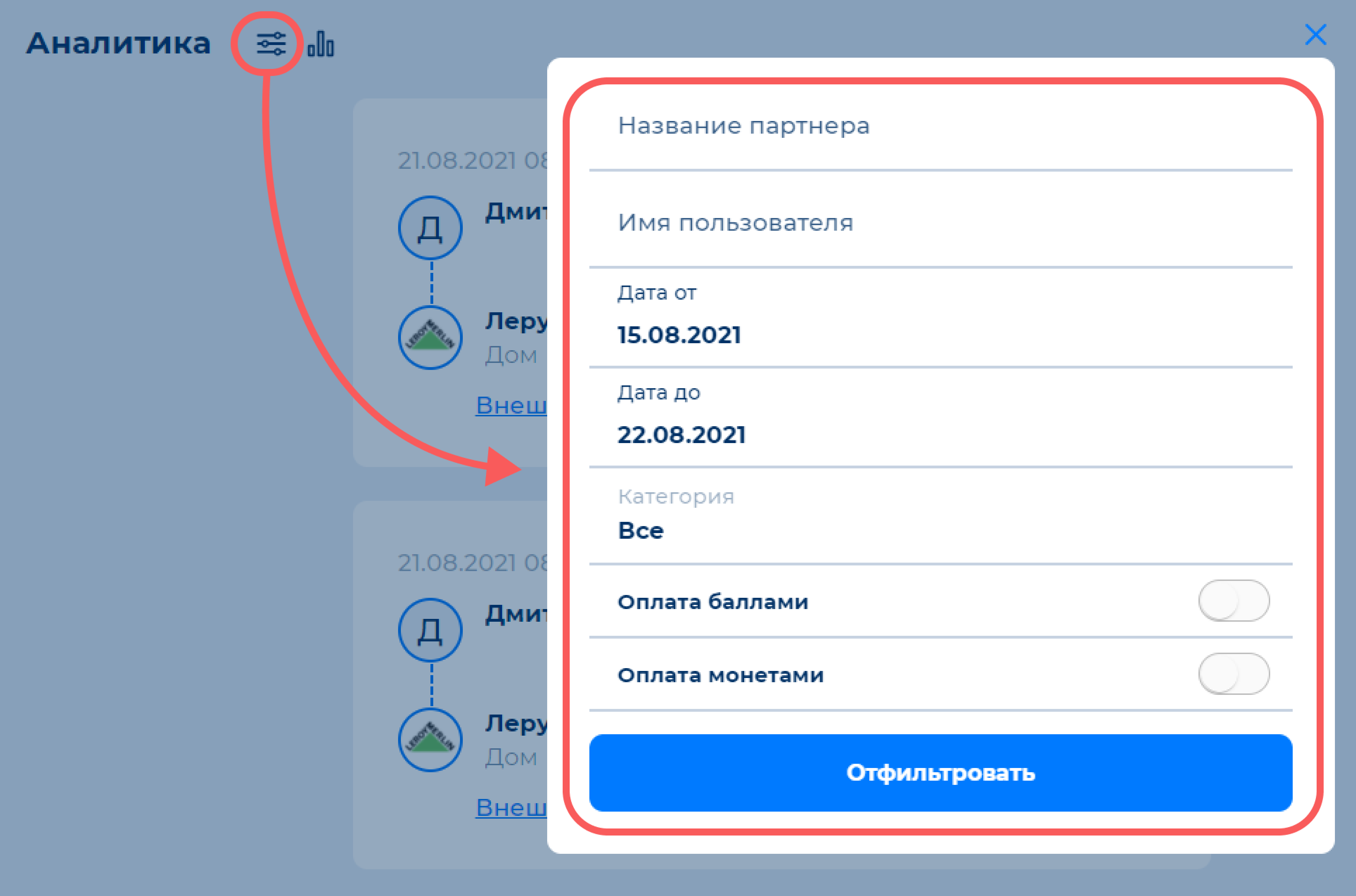The height and width of the screenshot is (896, 1356).
Task: Click the second card's Дмит user name
Action: tap(516, 614)
